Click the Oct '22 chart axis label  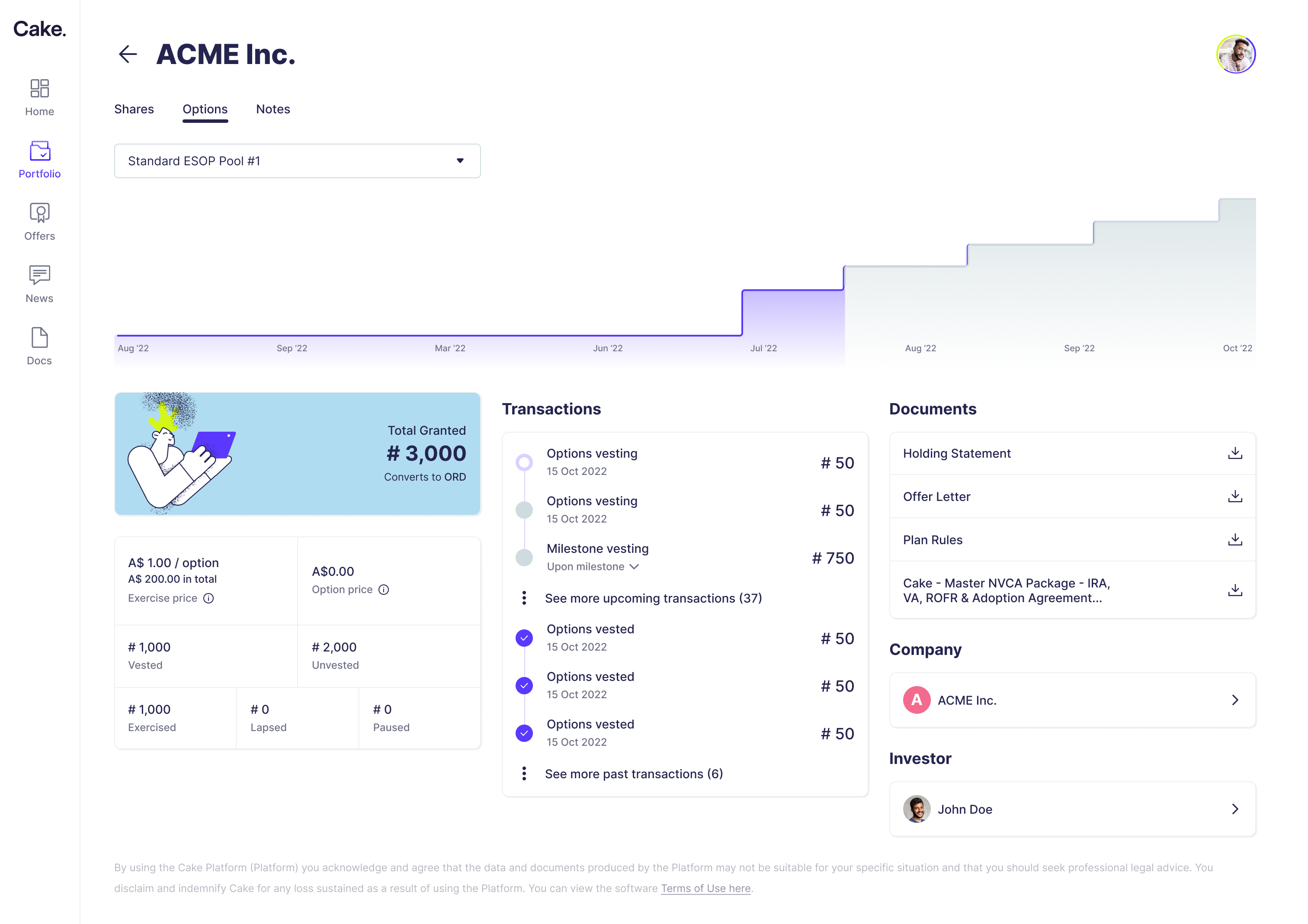click(1237, 348)
